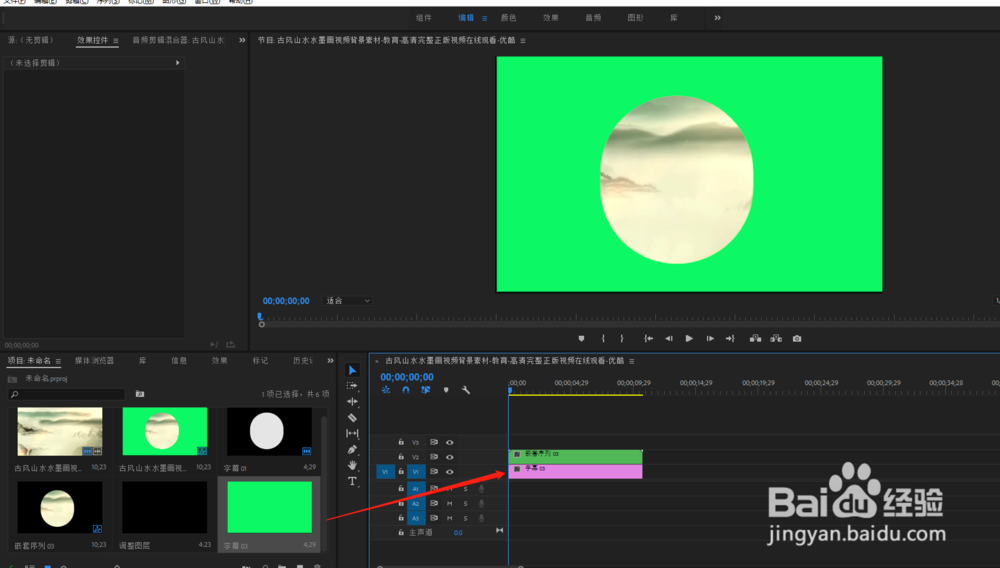Select the Selection tool arrow
1000x568 pixels.
[x=352, y=370]
